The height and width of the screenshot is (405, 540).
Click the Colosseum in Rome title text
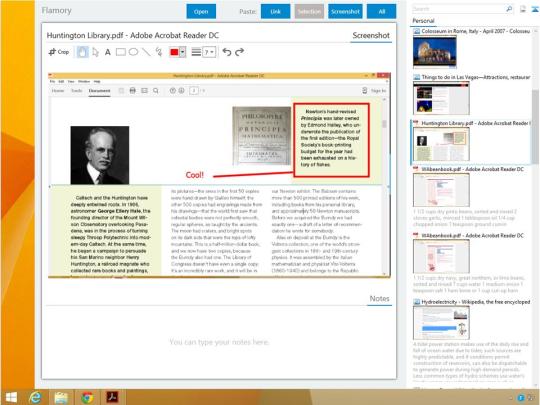[475, 31]
